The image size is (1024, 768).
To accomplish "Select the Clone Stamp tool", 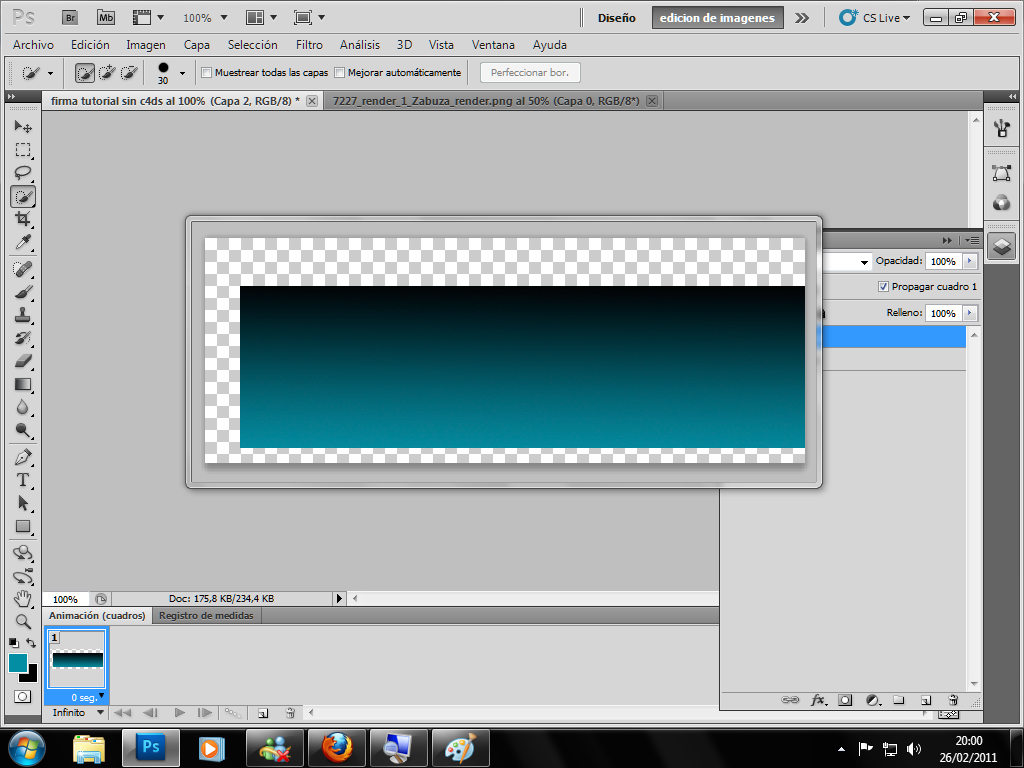I will [x=23, y=315].
